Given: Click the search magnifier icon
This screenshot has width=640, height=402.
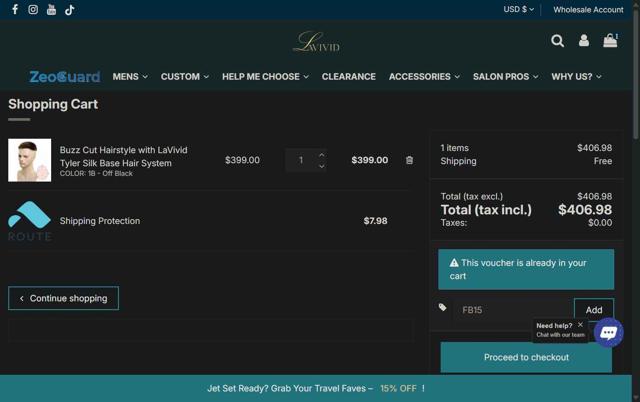Looking at the screenshot, I should click(558, 40).
